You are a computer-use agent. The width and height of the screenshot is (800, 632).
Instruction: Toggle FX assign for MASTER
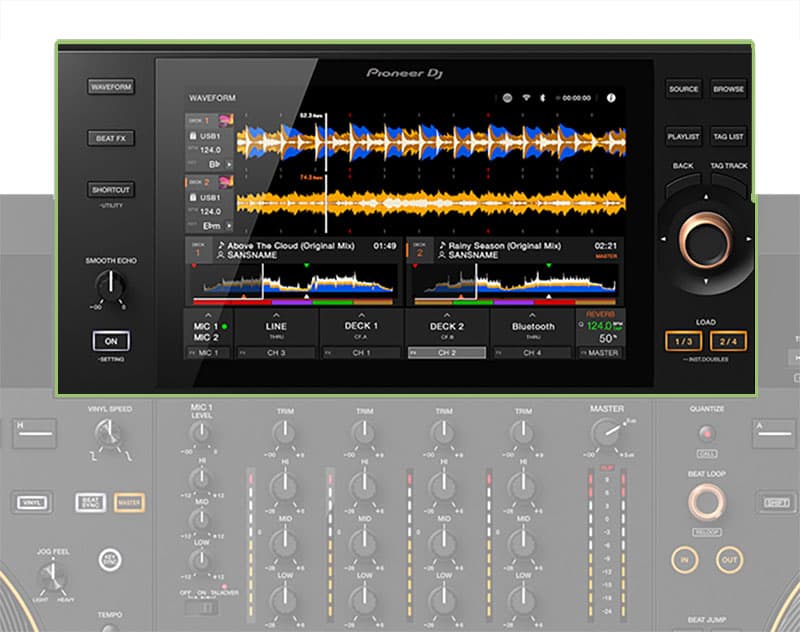(x=600, y=352)
